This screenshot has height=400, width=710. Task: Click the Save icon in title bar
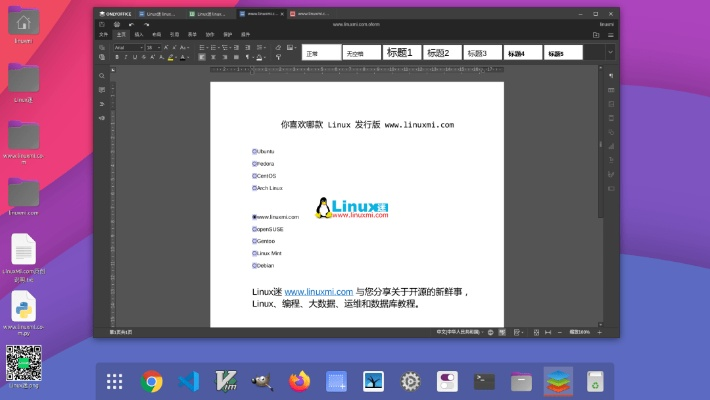(x=102, y=24)
